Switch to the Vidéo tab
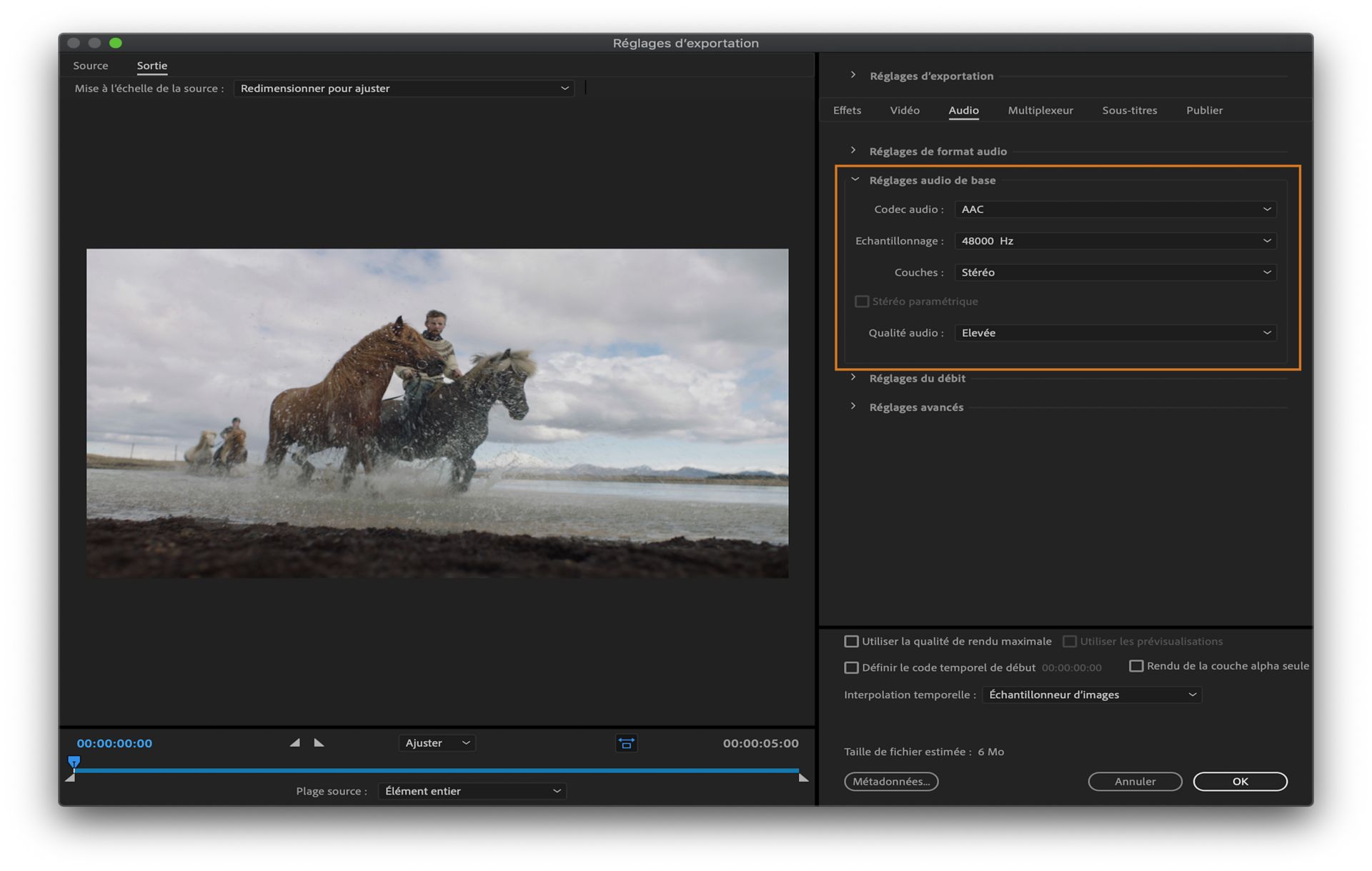Screen dimensions: 1372x871 pos(904,110)
